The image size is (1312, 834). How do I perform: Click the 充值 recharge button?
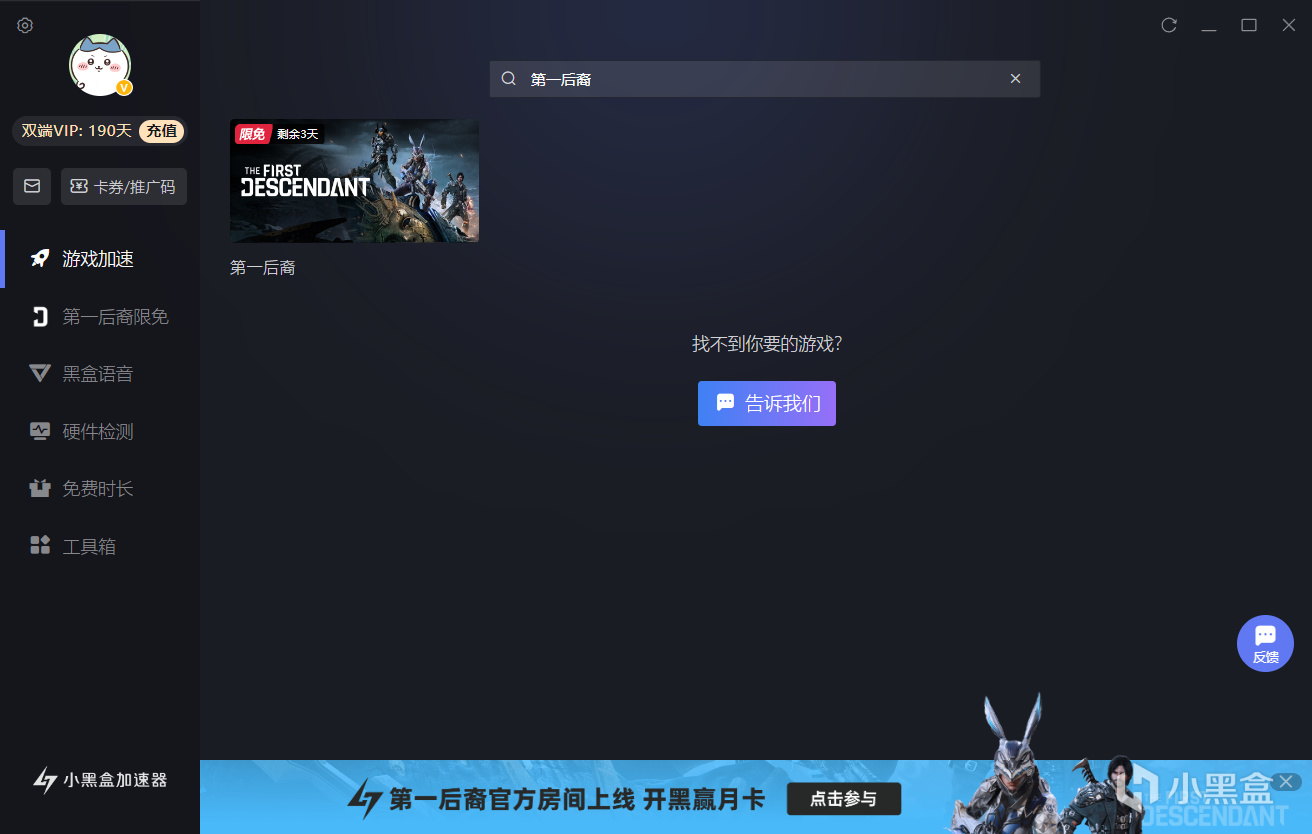(161, 131)
